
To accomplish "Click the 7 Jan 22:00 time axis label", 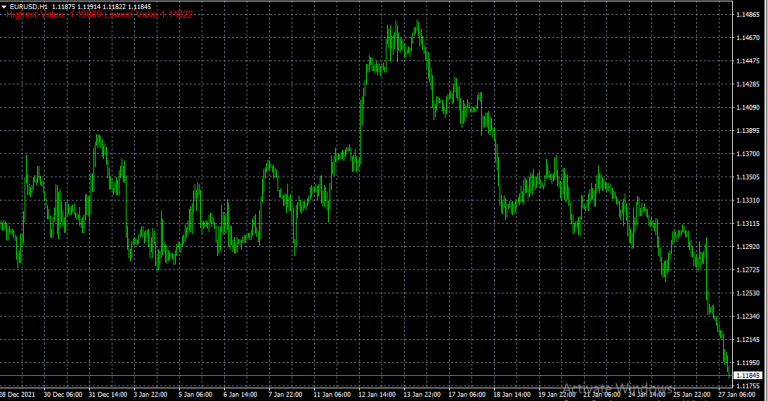I will [285, 395].
